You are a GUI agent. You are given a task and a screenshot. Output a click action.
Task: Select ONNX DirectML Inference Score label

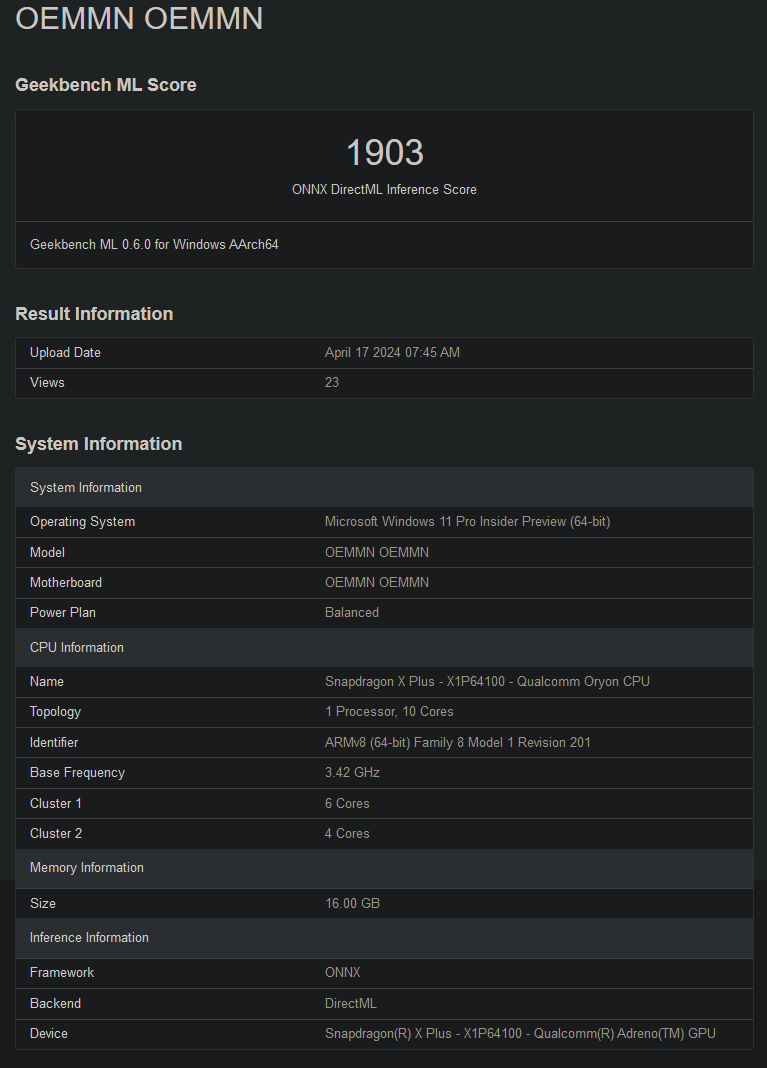click(x=384, y=189)
